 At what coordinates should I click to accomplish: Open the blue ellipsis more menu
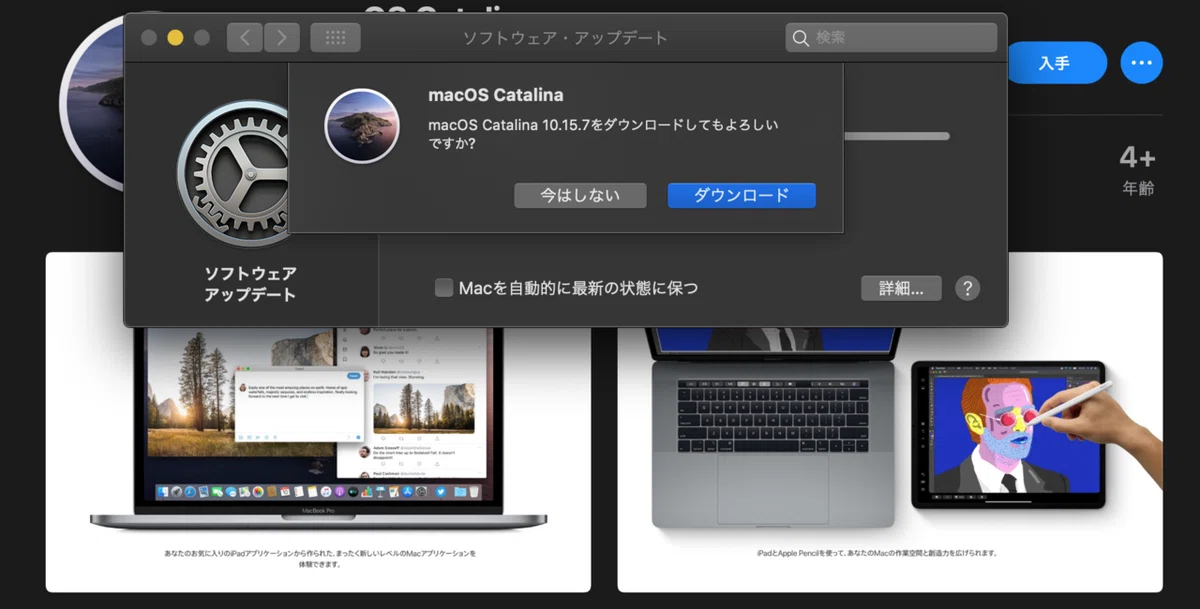pos(1141,63)
